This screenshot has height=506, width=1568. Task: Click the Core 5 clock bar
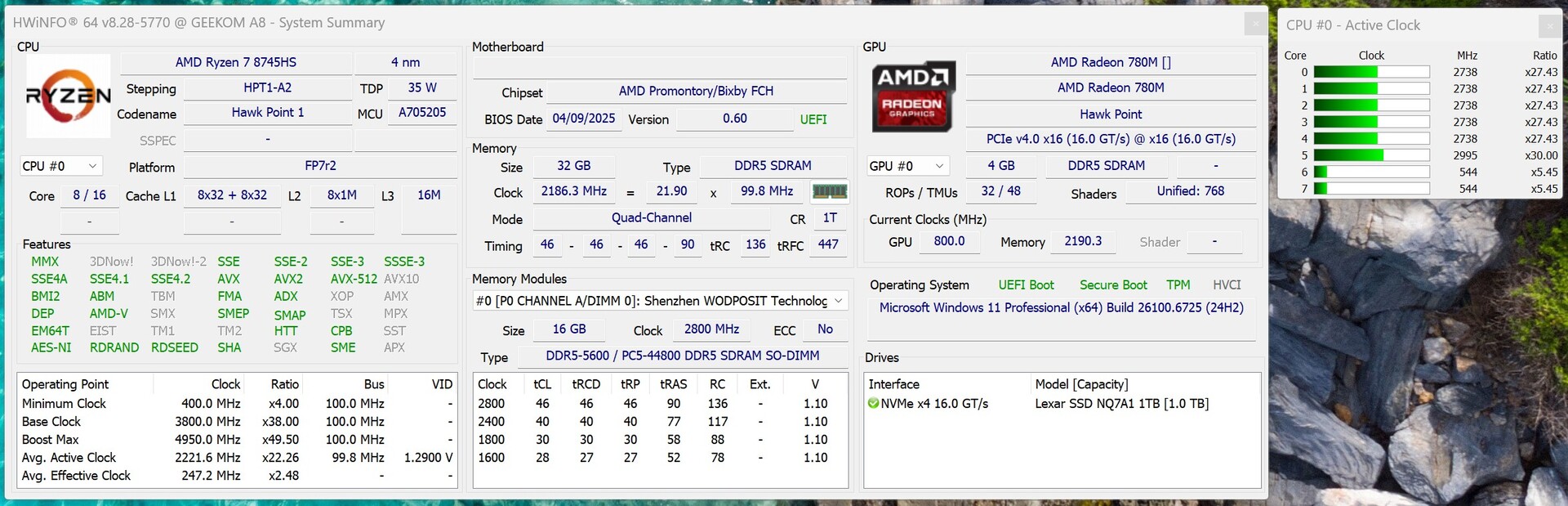(1370, 155)
